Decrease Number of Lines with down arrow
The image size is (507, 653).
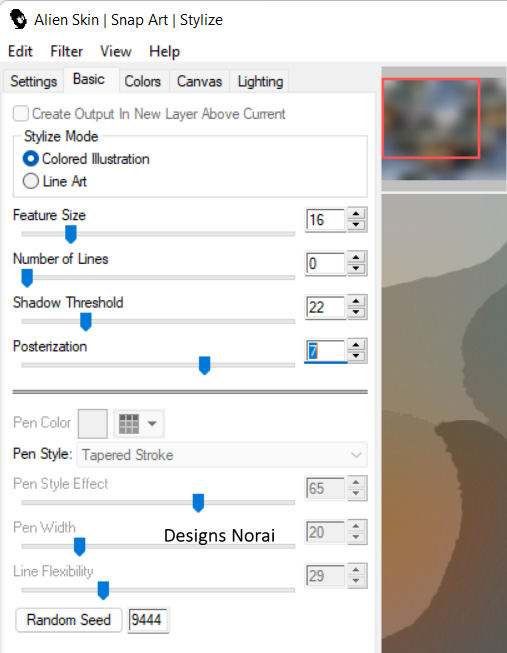[x=356, y=269]
